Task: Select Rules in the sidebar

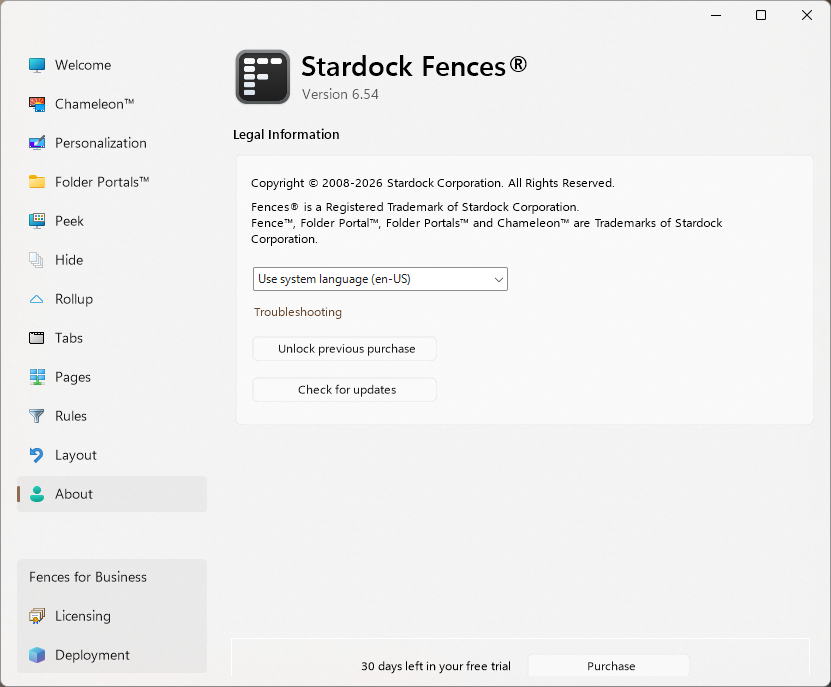Action: click(112, 416)
